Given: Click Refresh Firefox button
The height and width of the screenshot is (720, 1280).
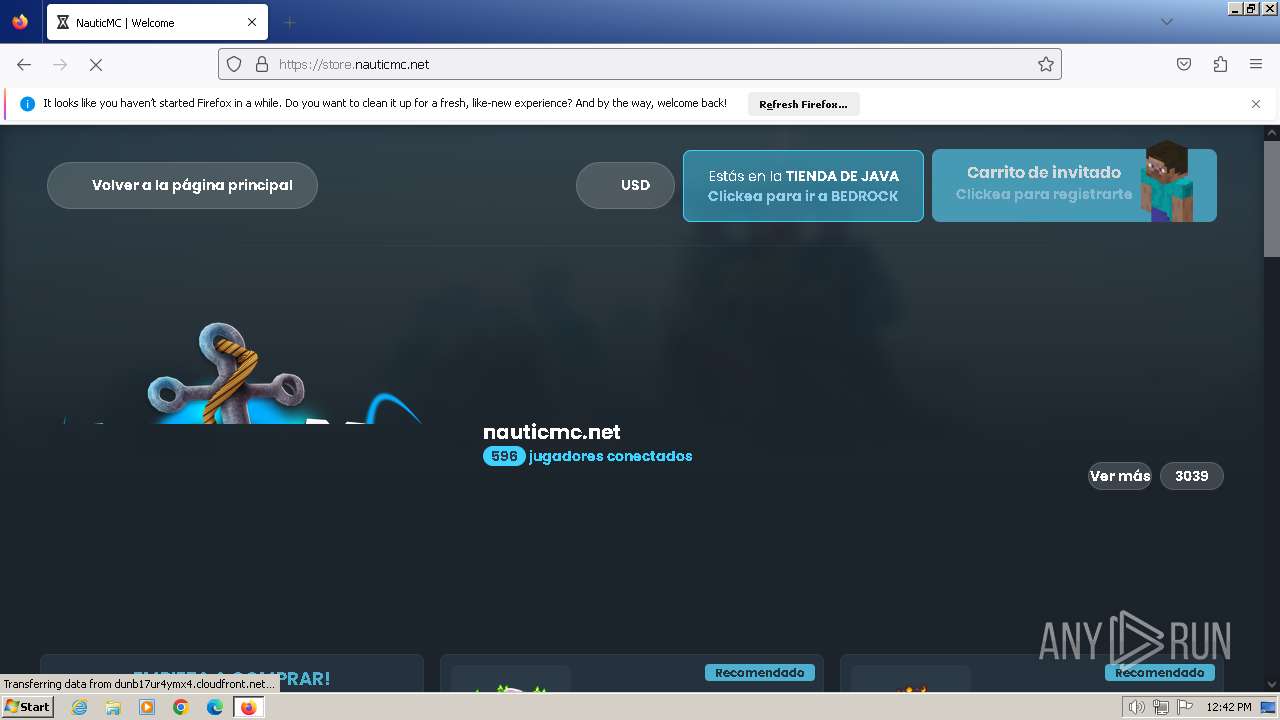Looking at the screenshot, I should pos(803,104).
